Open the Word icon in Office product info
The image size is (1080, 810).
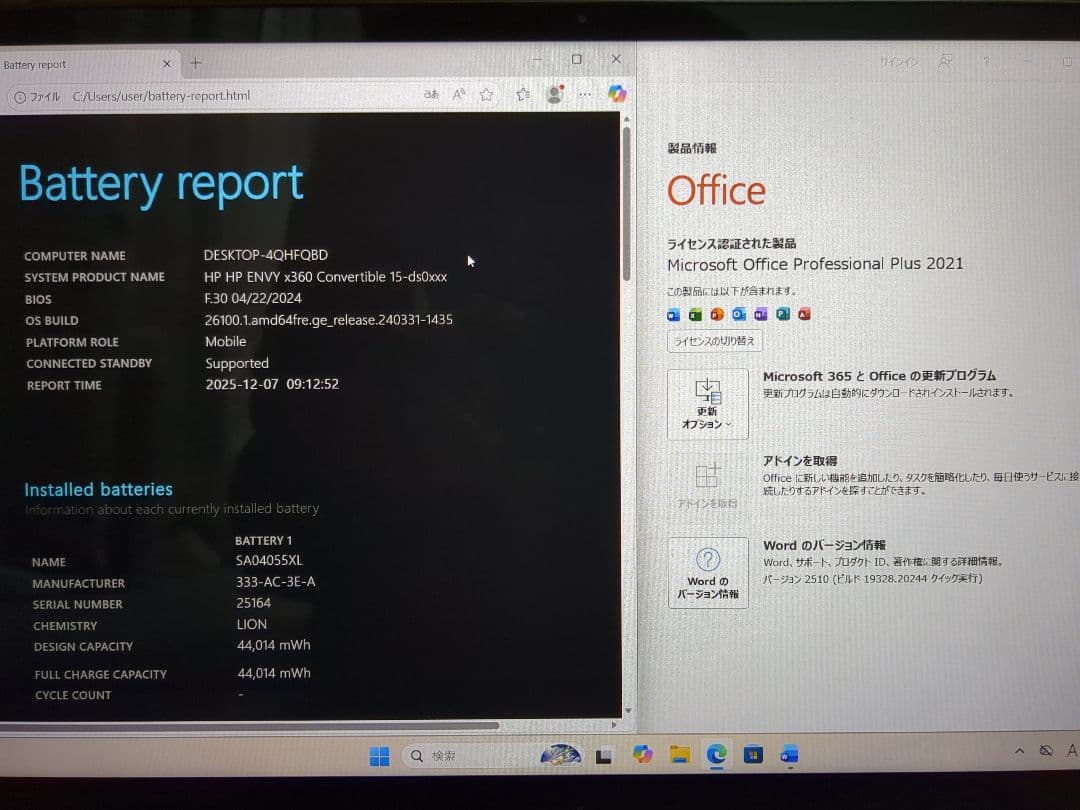click(x=674, y=314)
